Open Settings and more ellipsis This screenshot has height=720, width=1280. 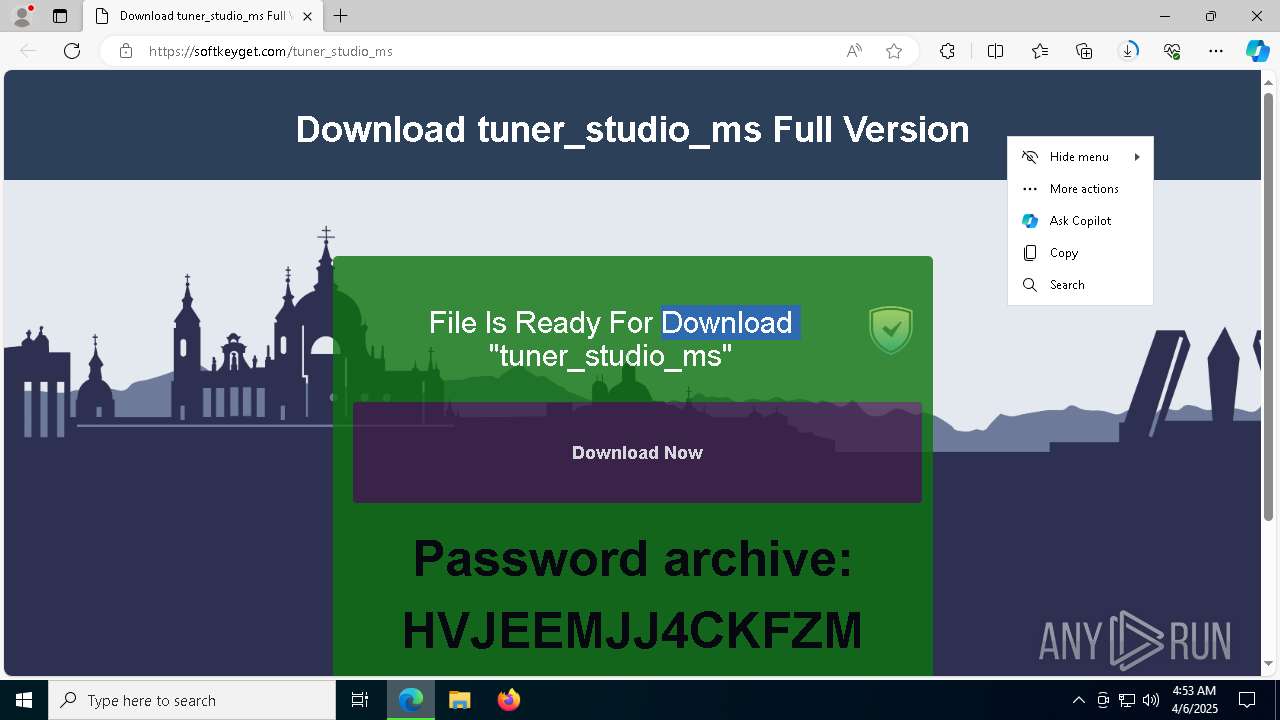coord(1216,51)
